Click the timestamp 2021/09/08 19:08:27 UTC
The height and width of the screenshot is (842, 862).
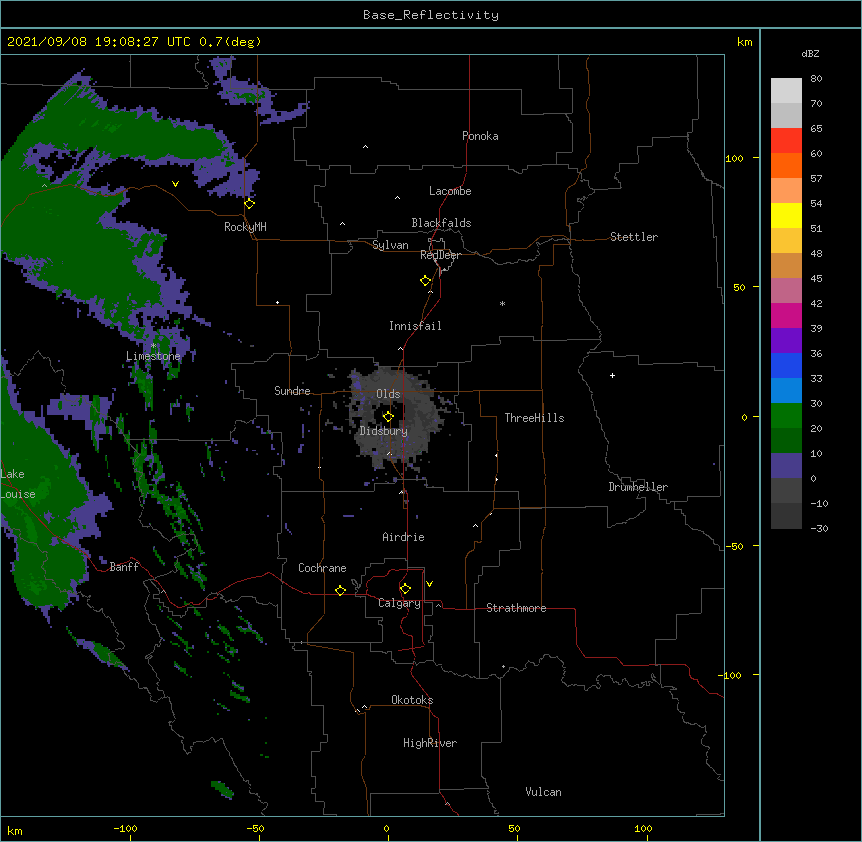coord(99,42)
